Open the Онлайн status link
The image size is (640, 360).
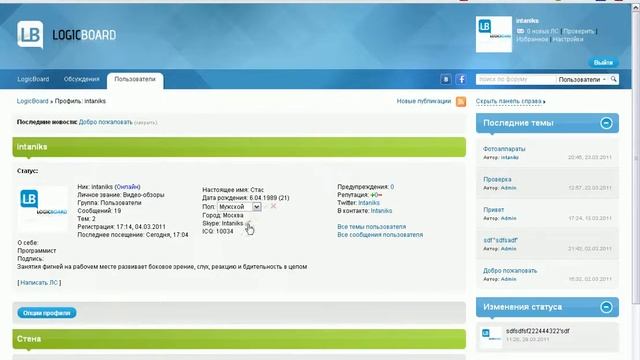pos(127,187)
